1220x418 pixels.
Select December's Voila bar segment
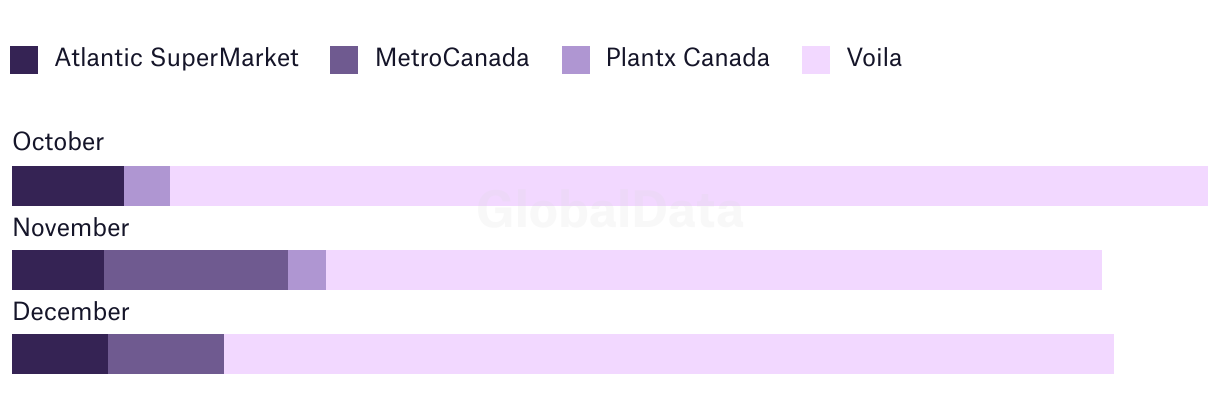click(669, 354)
